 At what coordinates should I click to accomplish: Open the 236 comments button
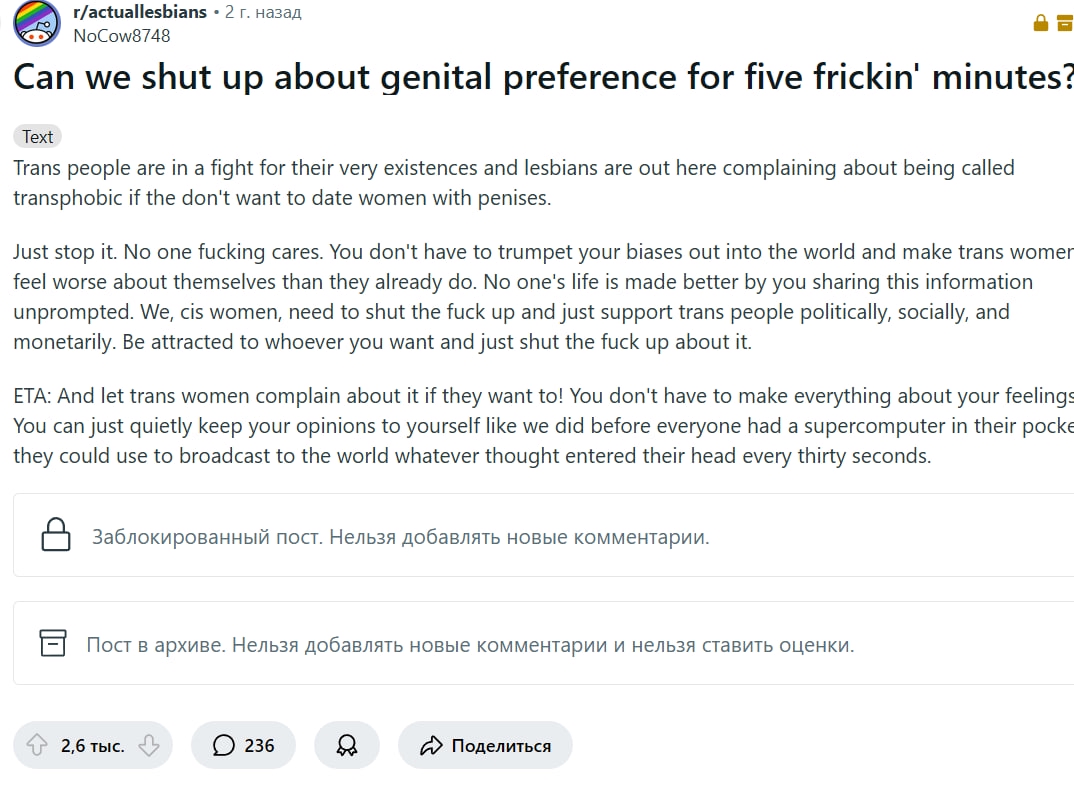click(x=243, y=745)
